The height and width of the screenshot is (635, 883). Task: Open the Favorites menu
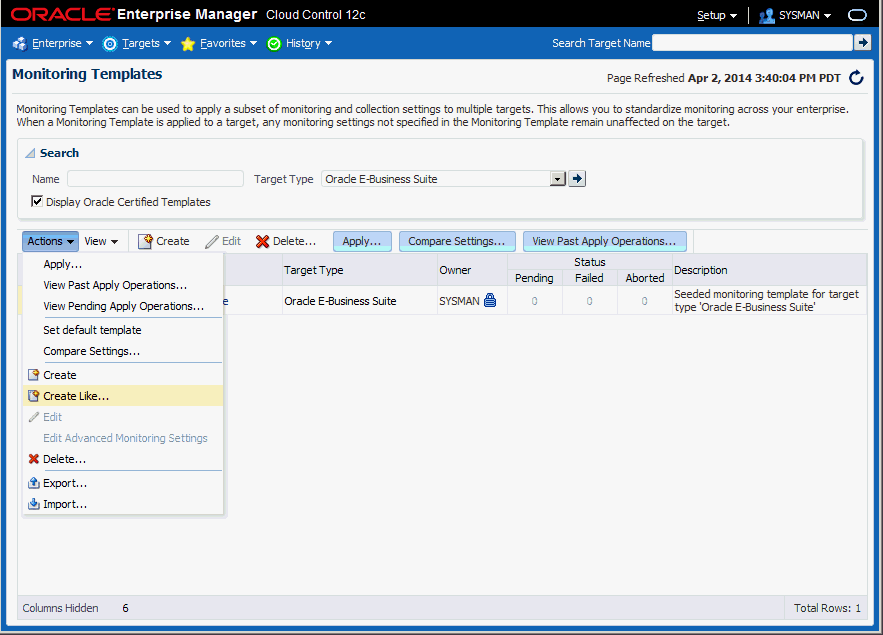(x=228, y=43)
